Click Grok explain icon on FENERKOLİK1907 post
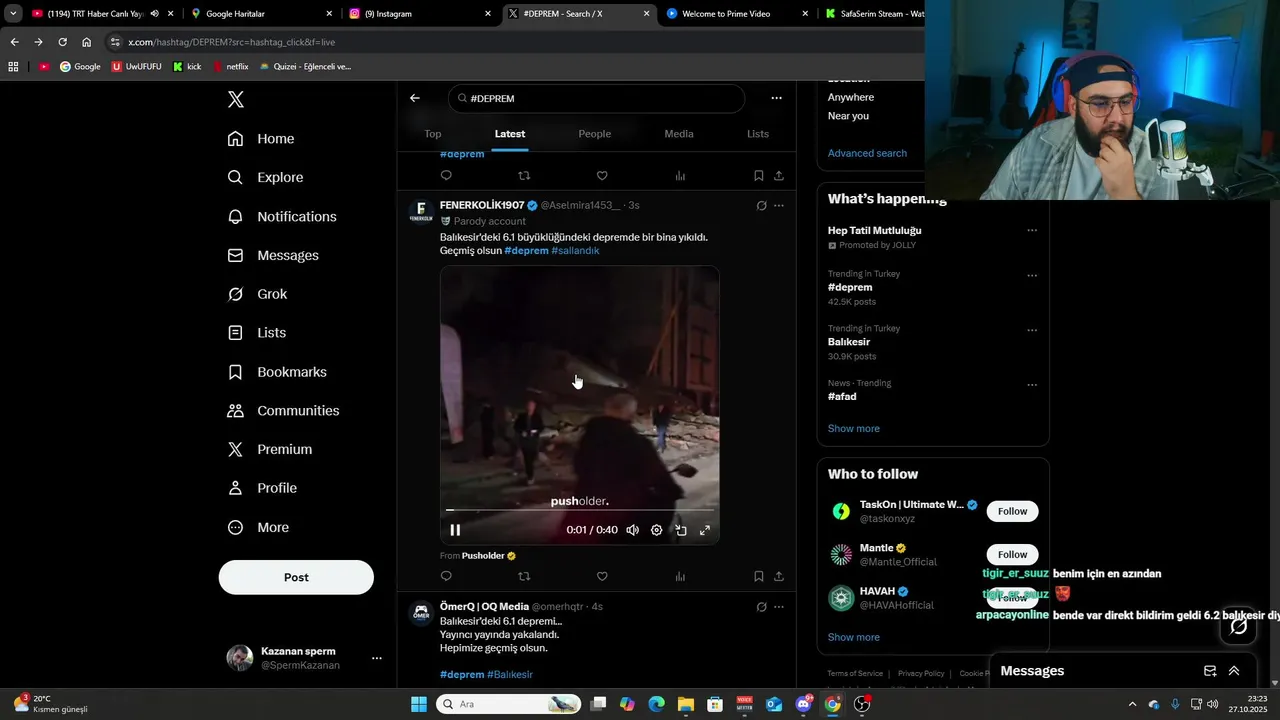 [761, 205]
